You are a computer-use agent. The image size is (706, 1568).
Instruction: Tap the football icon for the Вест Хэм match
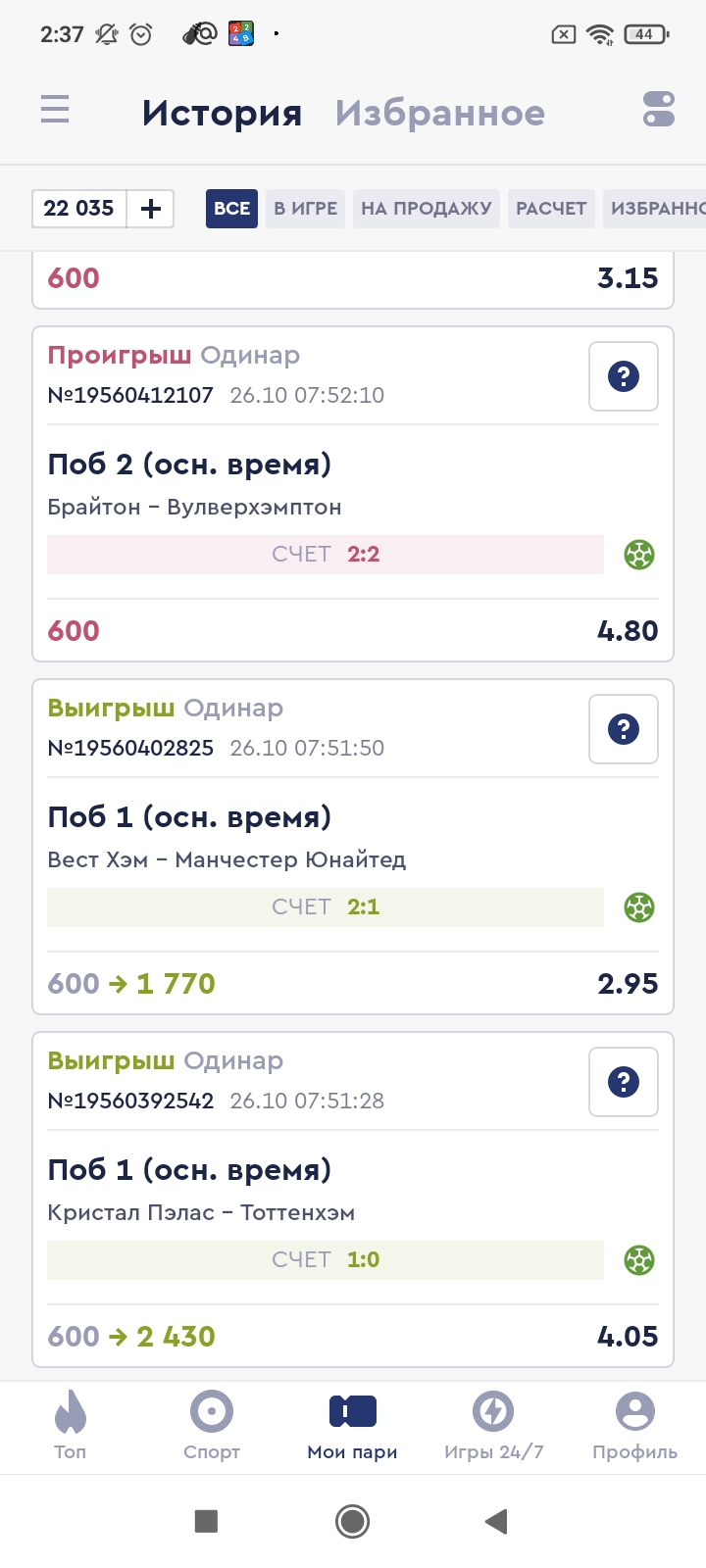(639, 907)
